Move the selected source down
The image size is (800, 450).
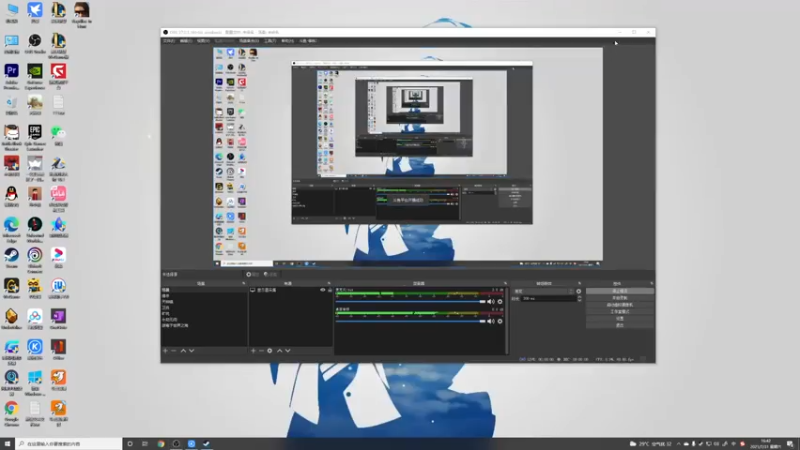288,351
